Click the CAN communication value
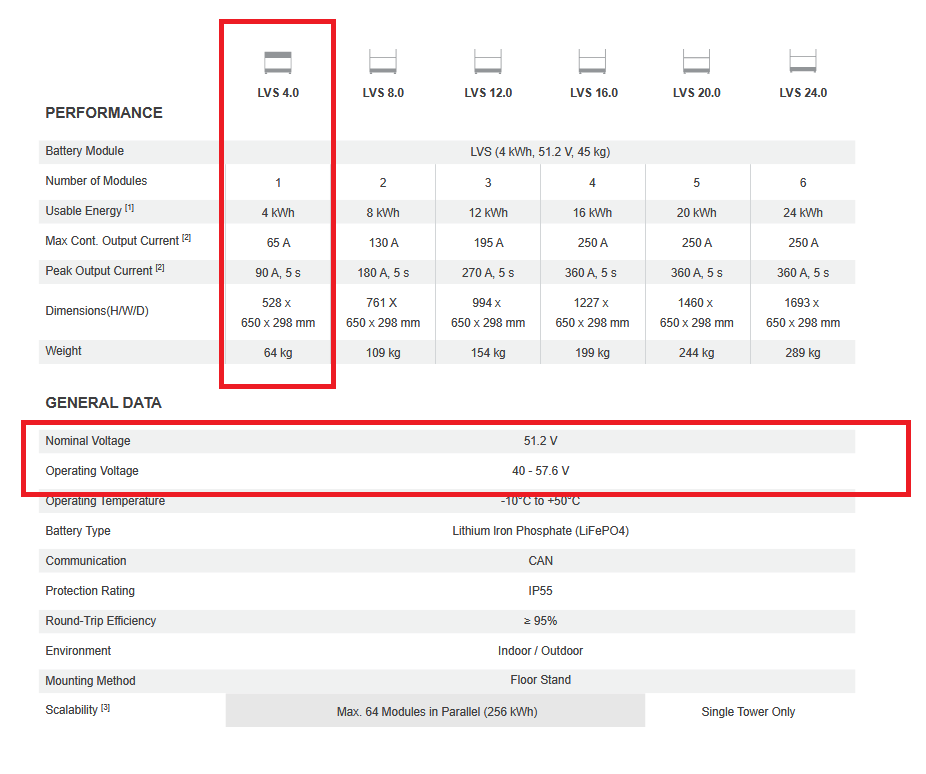 pyautogui.click(x=540, y=561)
